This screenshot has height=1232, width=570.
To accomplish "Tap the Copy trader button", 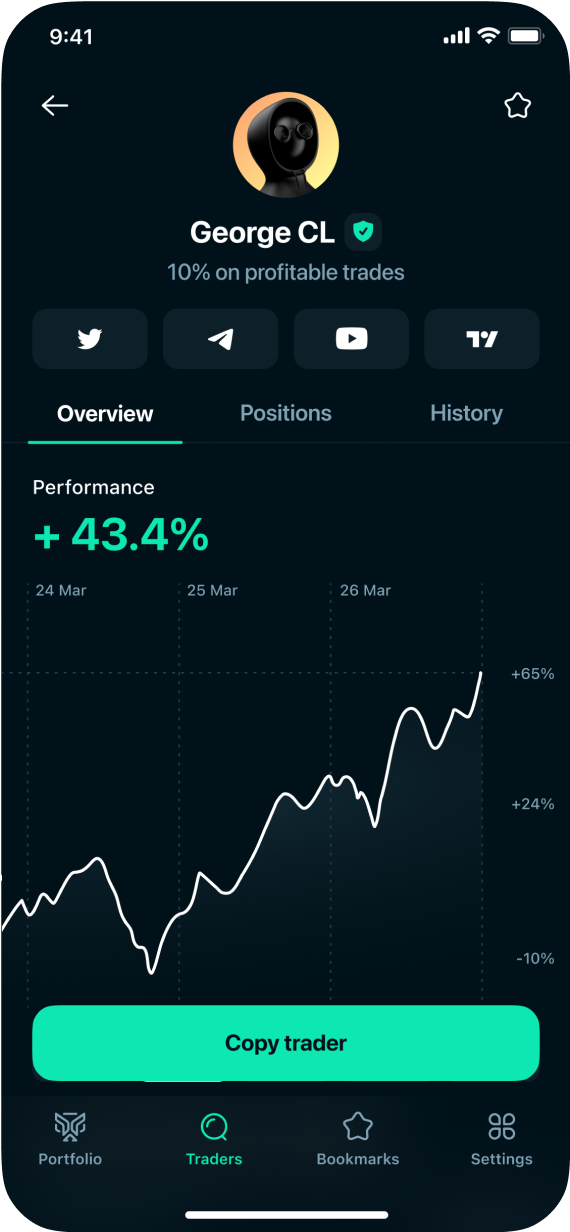I will pos(286,1043).
